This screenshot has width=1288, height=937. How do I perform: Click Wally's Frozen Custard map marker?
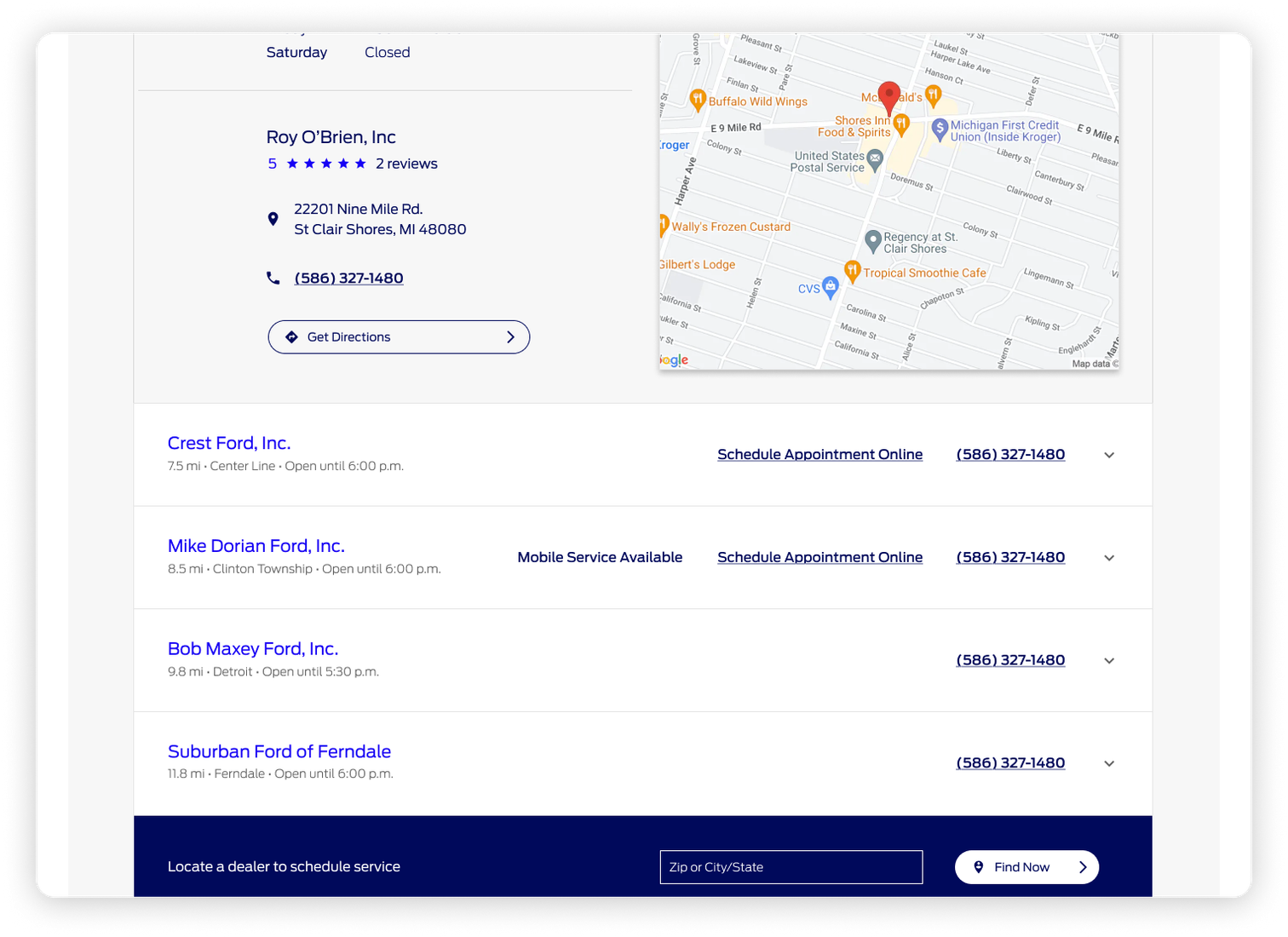click(x=664, y=225)
